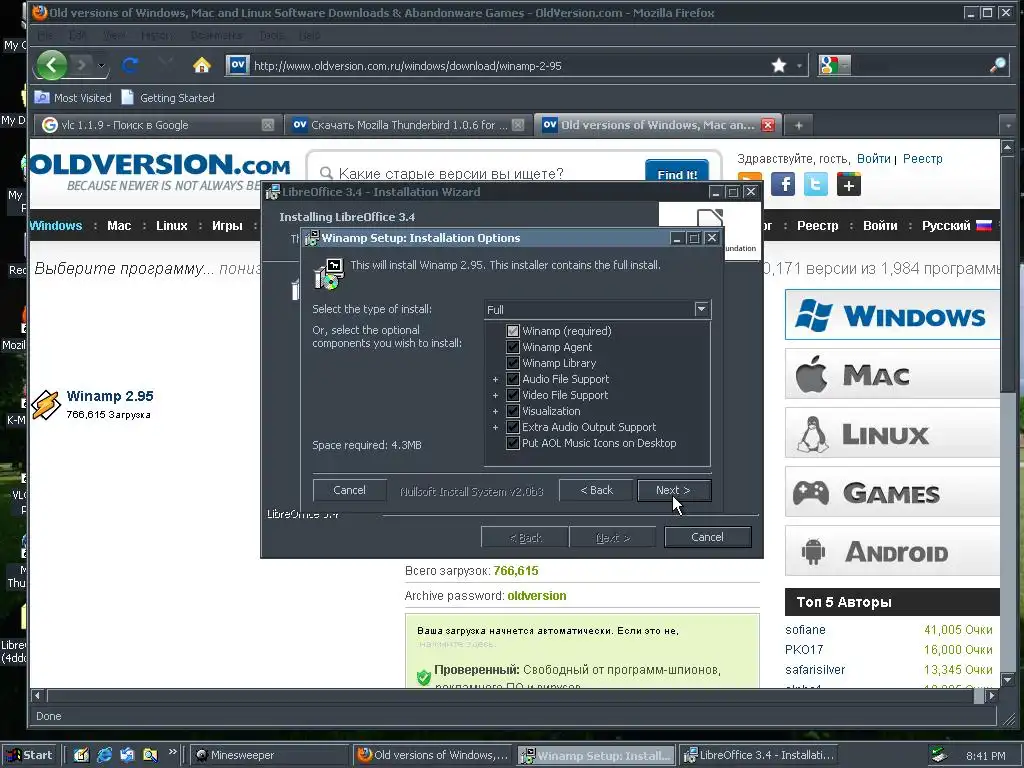Switch to LibreOffice 3.4 Installation taskbar button

760,755
